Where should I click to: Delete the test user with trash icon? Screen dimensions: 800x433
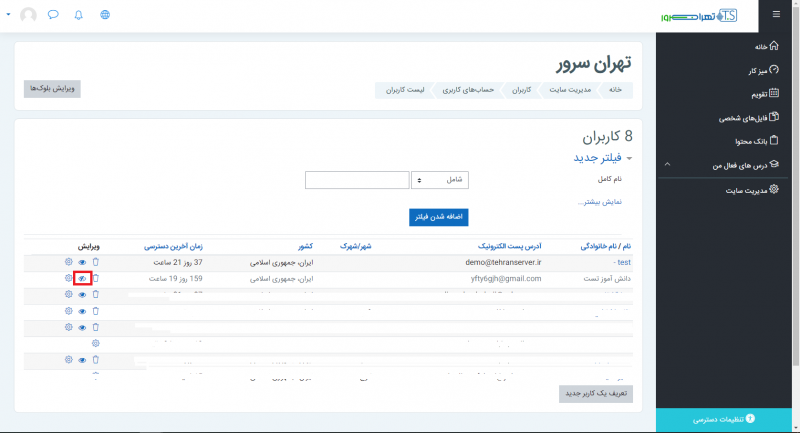96,262
